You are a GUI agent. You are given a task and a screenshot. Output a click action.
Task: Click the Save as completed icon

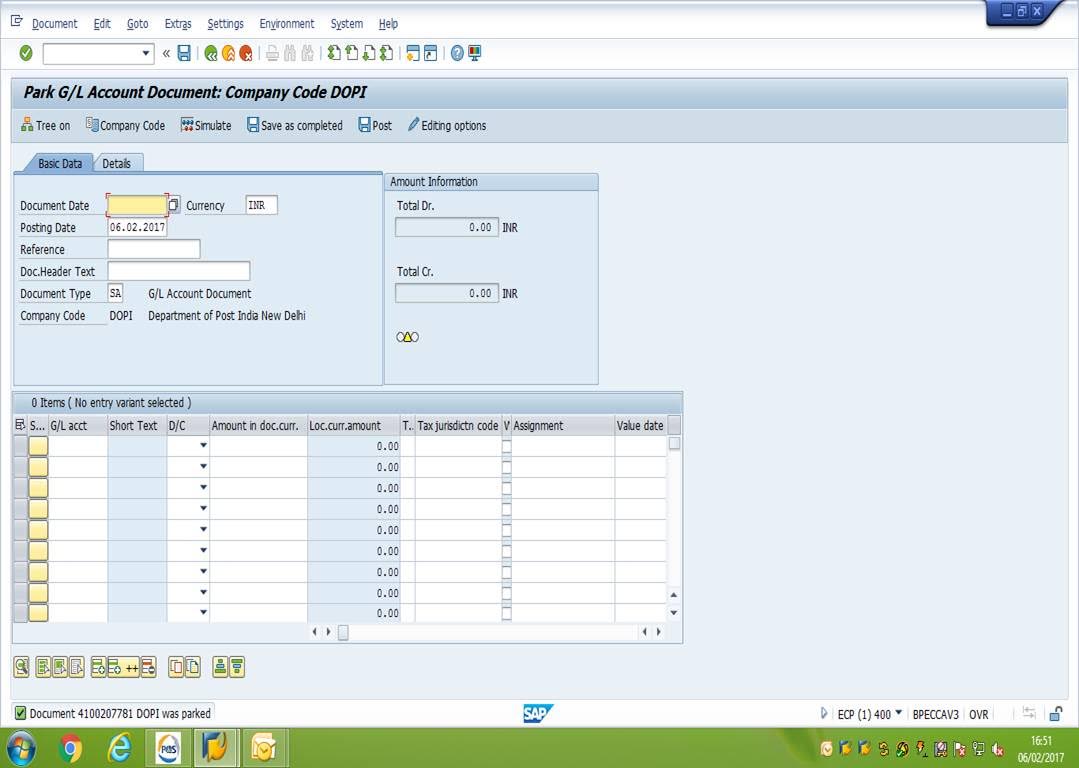294,125
